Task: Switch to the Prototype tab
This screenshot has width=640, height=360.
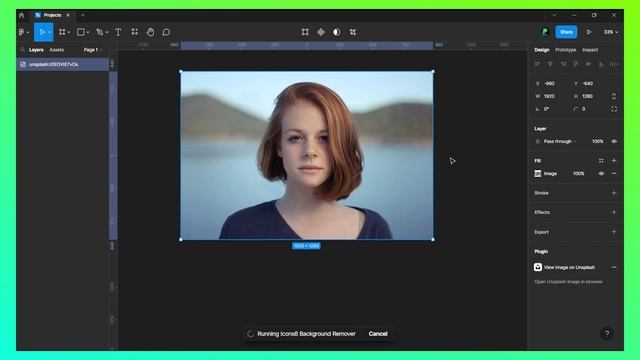Action: [565, 50]
